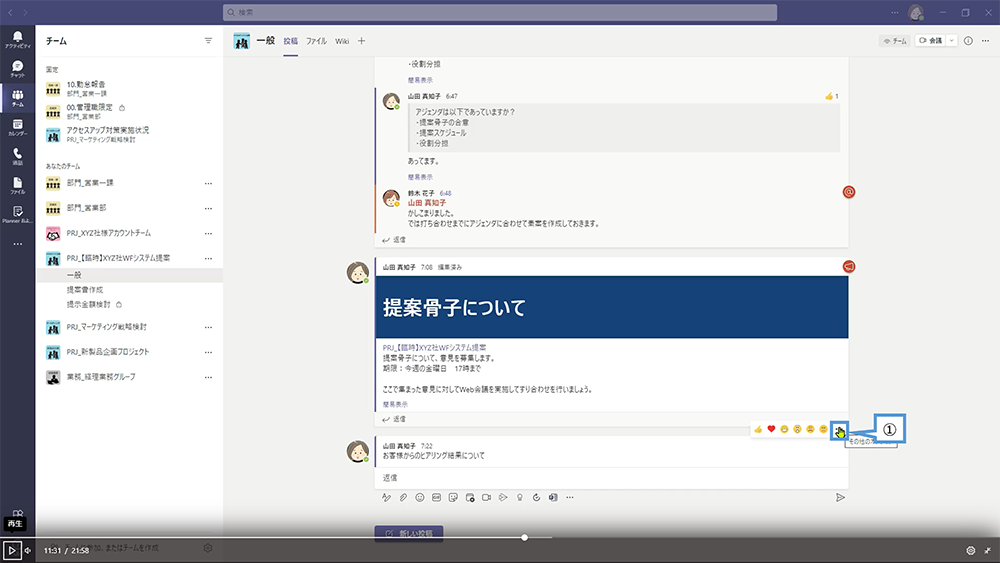Open more options for 業務_経理業務グループ
1000x563 pixels.
click(x=208, y=377)
